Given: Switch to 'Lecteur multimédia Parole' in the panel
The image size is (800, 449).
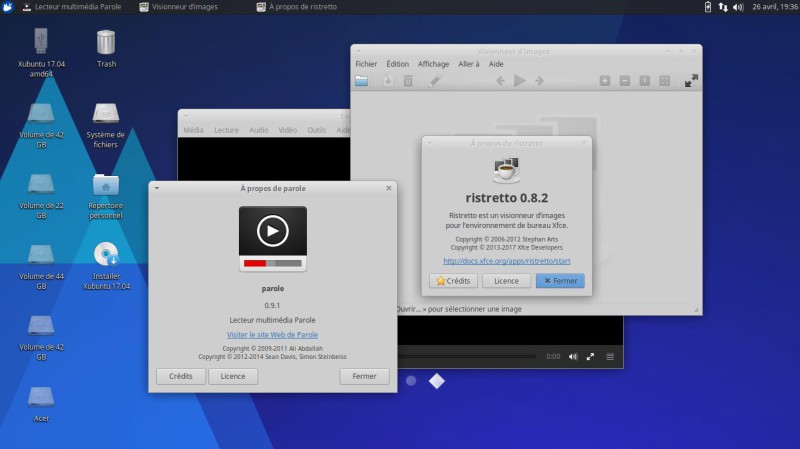Looking at the screenshot, I should click(72, 7).
